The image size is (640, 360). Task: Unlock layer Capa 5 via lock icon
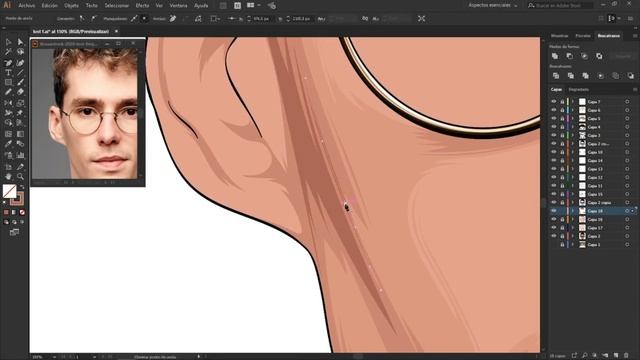562,118
